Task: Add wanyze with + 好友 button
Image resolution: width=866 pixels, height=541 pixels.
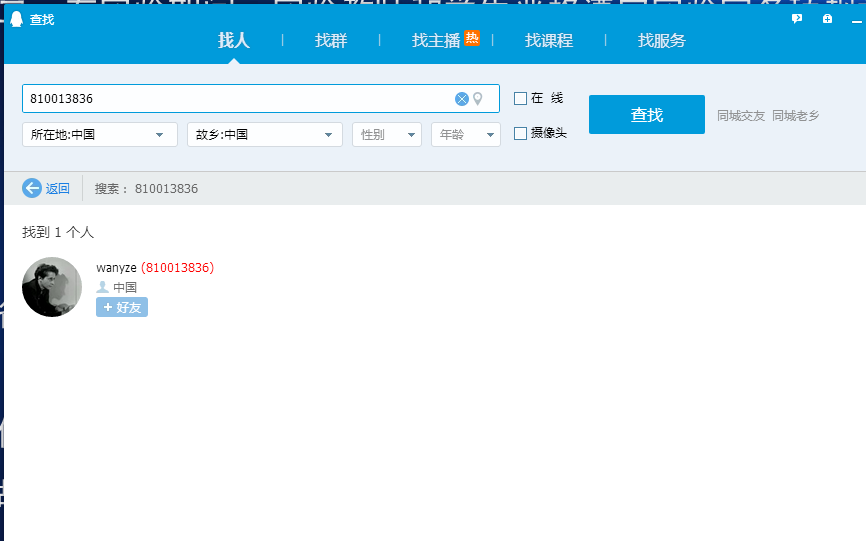Action: click(x=122, y=307)
